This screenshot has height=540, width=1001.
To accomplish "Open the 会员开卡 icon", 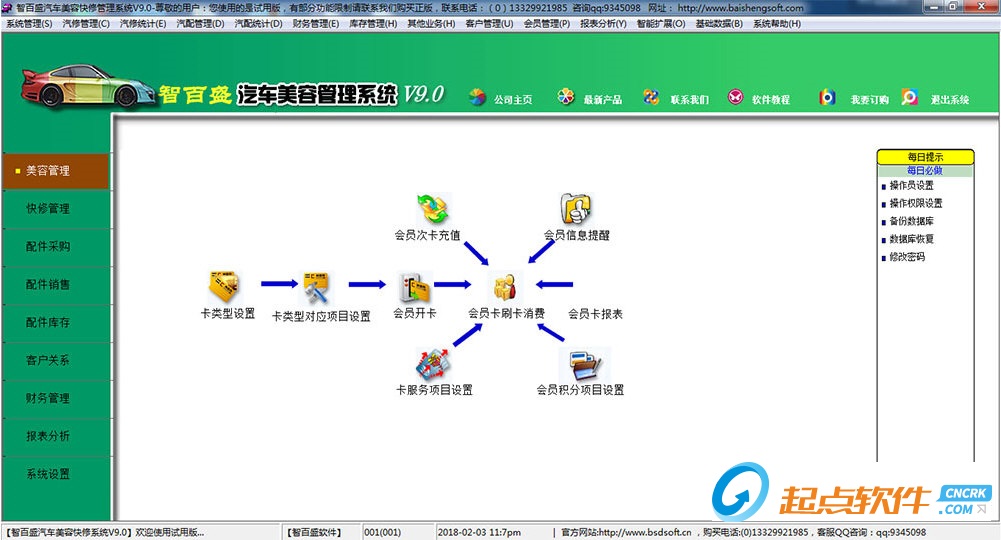I will click(415, 287).
